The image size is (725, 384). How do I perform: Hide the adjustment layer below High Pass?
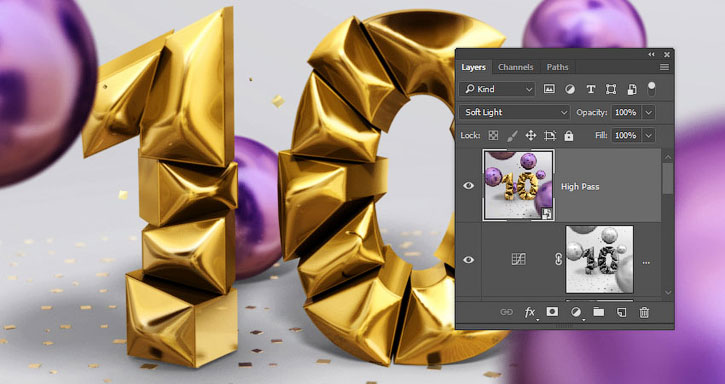click(x=469, y=260)
